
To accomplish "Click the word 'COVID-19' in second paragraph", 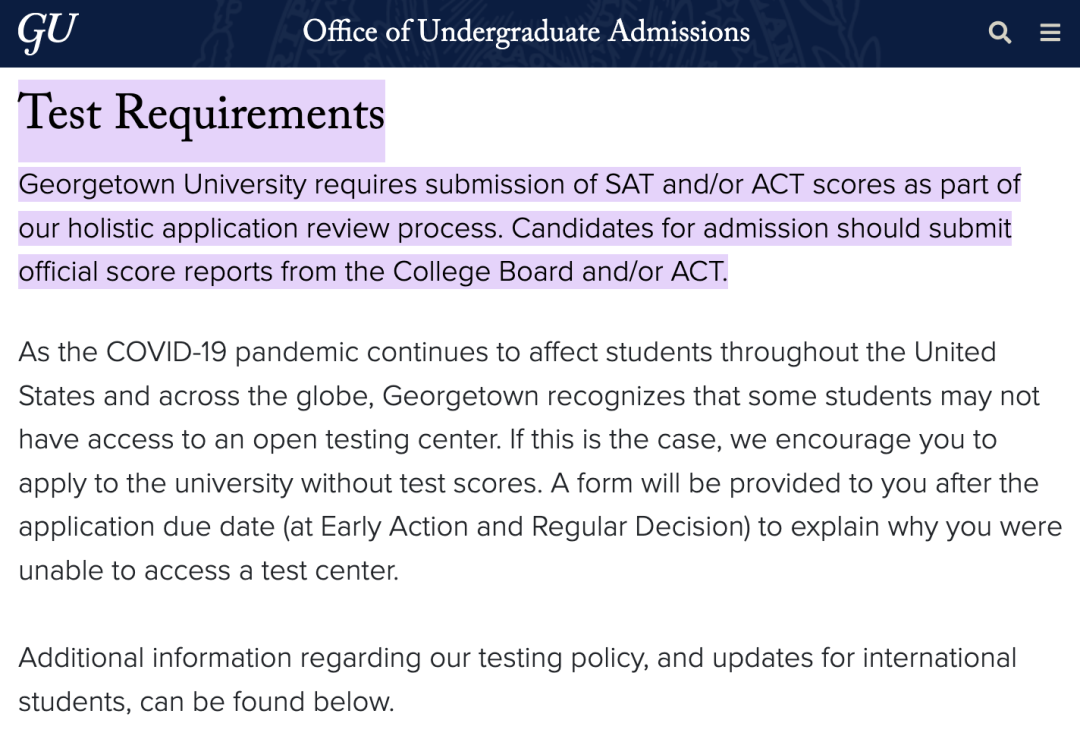I will click(166, 353).
